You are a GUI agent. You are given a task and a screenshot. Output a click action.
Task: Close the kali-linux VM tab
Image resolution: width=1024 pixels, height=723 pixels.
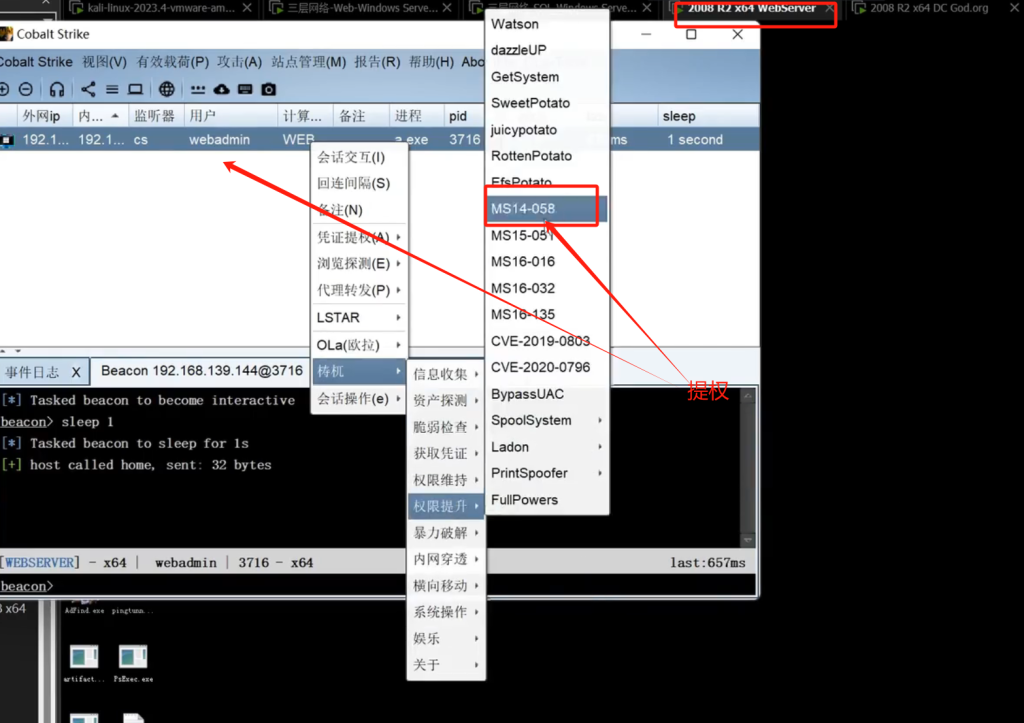click(x=247, y=8)
